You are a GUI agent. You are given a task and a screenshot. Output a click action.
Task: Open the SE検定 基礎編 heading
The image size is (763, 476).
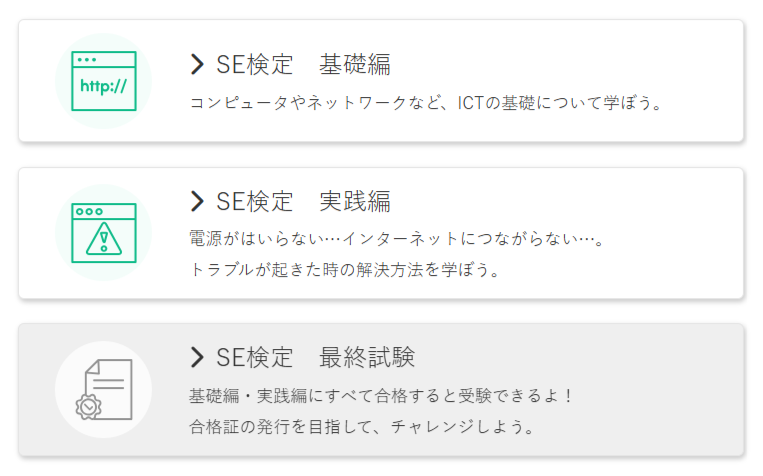303,64
